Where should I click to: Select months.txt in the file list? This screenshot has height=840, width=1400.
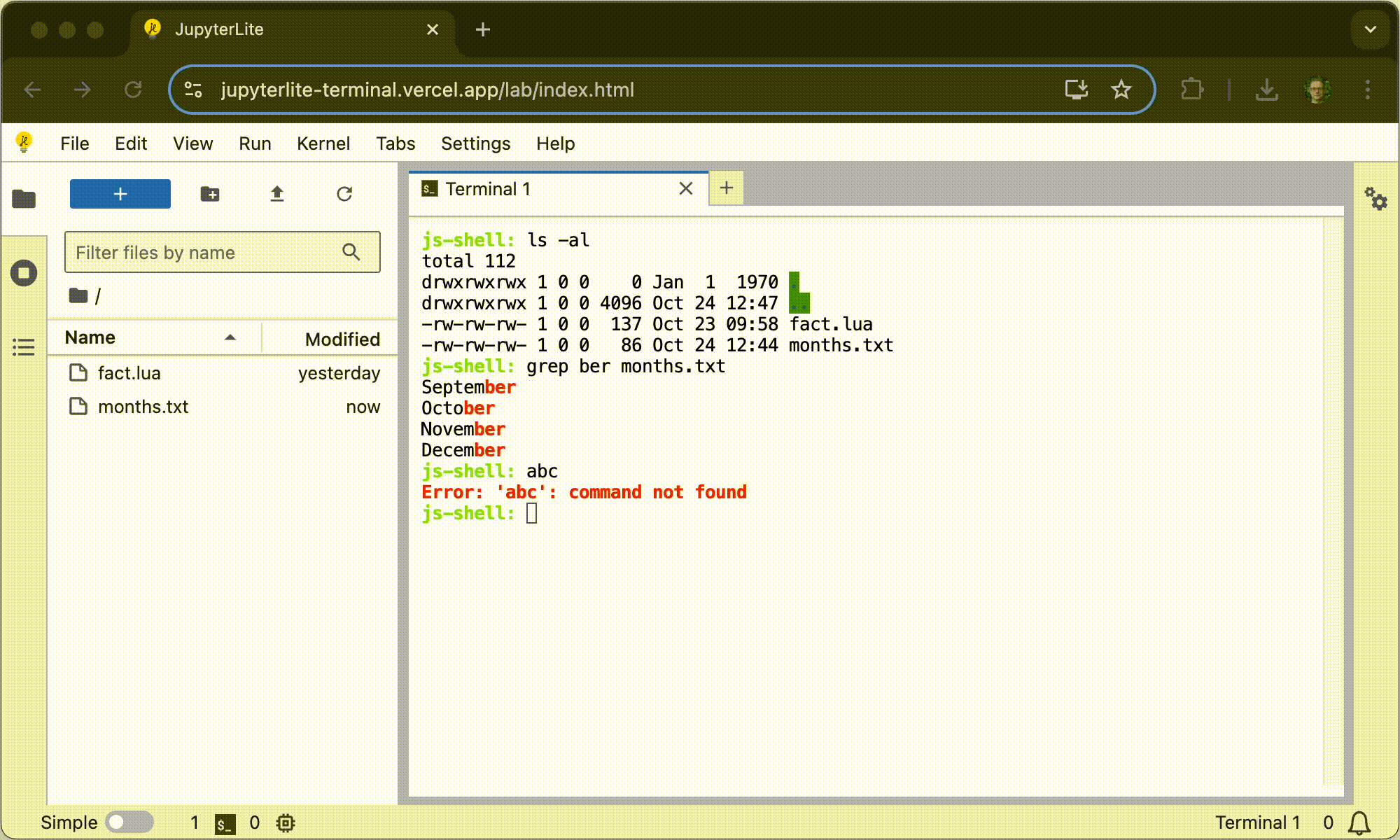point(143,407)
